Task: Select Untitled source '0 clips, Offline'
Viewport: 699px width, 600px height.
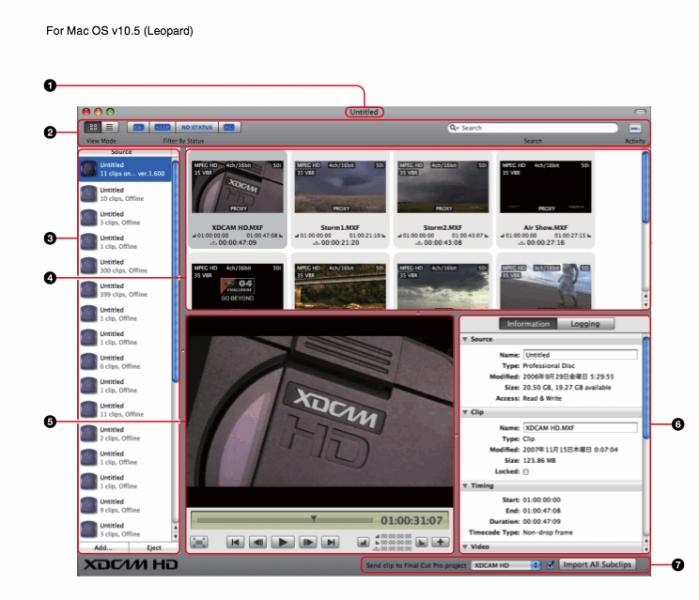Action: 125,362
